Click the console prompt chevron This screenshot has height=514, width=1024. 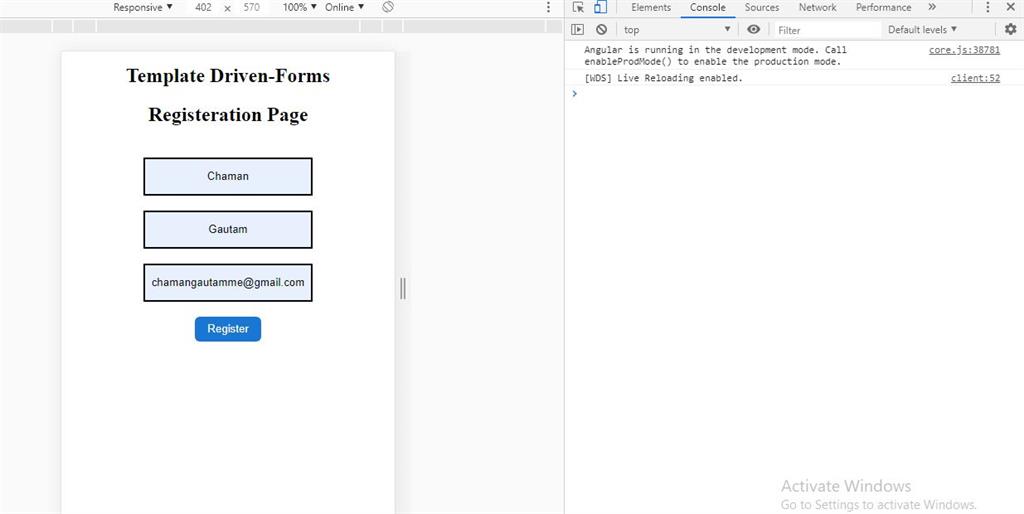575,93
